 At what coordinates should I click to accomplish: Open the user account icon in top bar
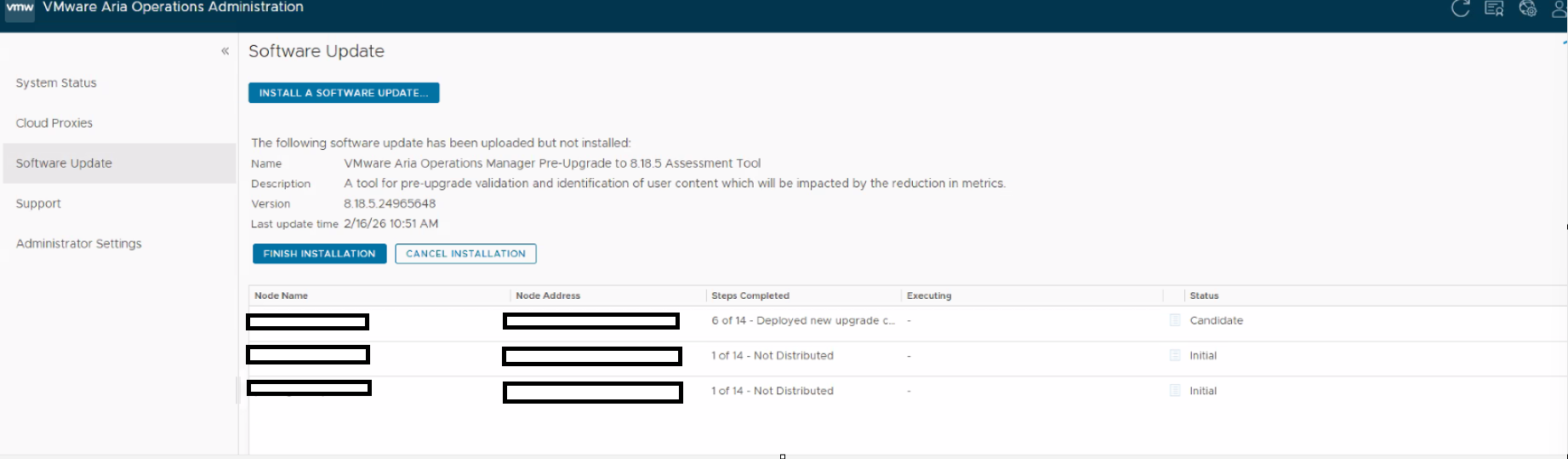[x=1559, y=9]
